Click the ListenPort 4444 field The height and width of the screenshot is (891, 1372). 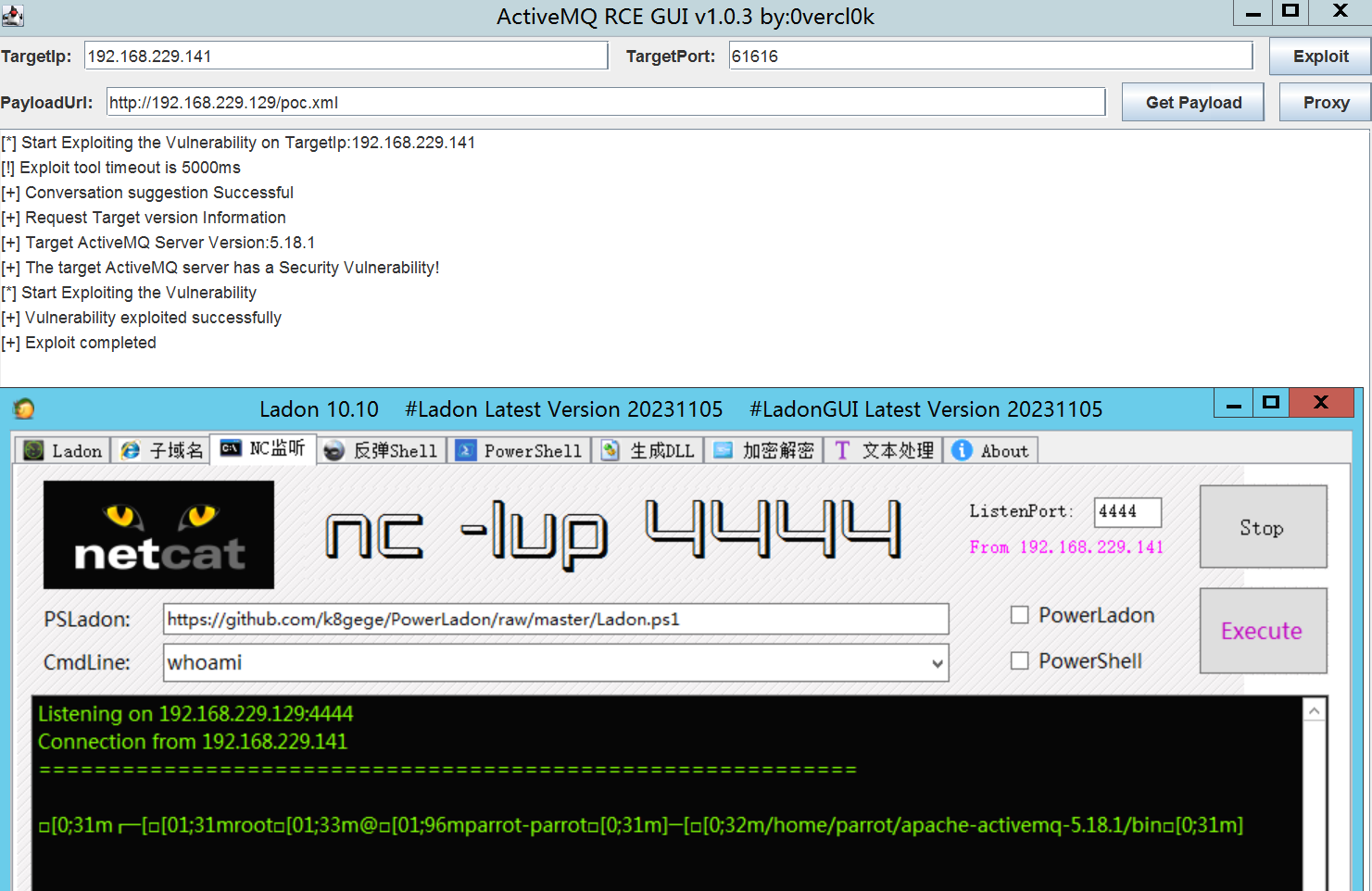tap(1127, 511)
